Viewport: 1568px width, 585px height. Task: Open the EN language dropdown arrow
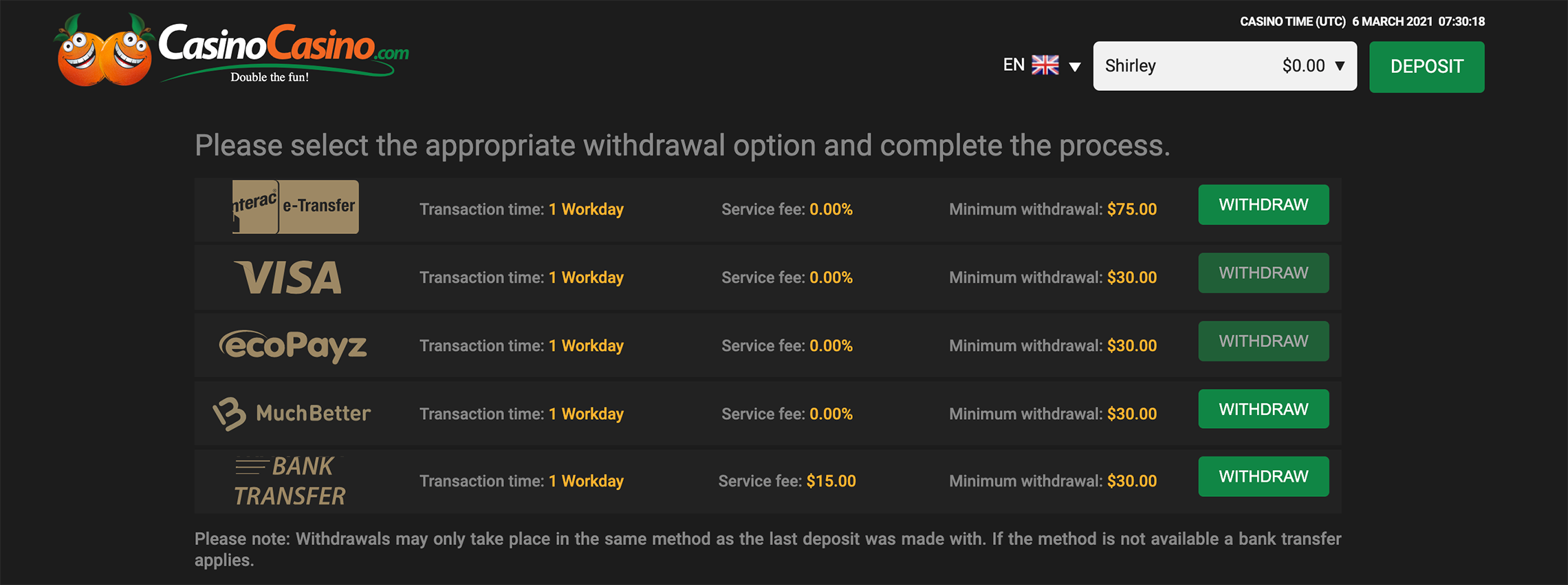click(x=1075, y=67)
